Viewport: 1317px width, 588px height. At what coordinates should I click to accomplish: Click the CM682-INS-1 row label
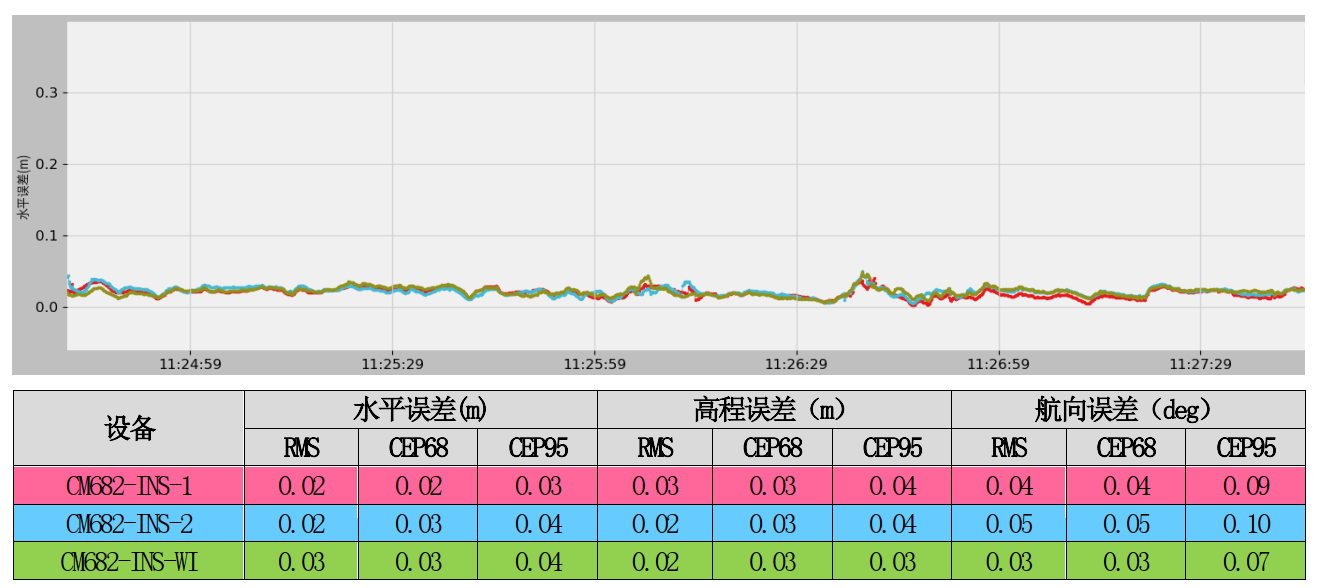tap(129, 487)
